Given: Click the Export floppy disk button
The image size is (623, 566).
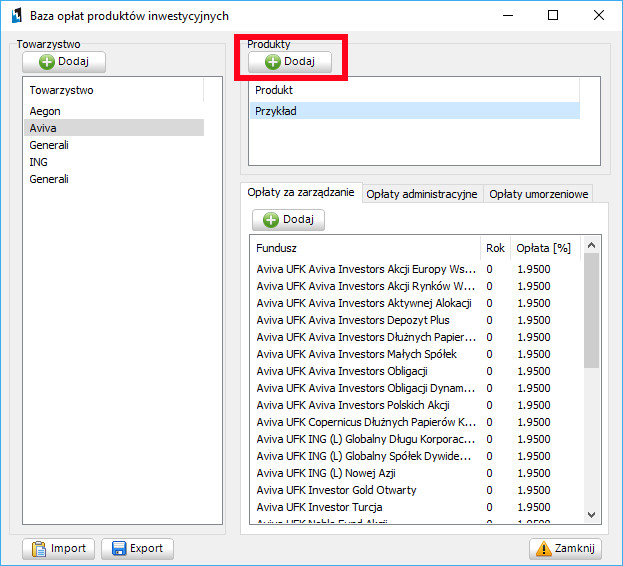Looking at the screenshot, I should (x=137, y=548).
